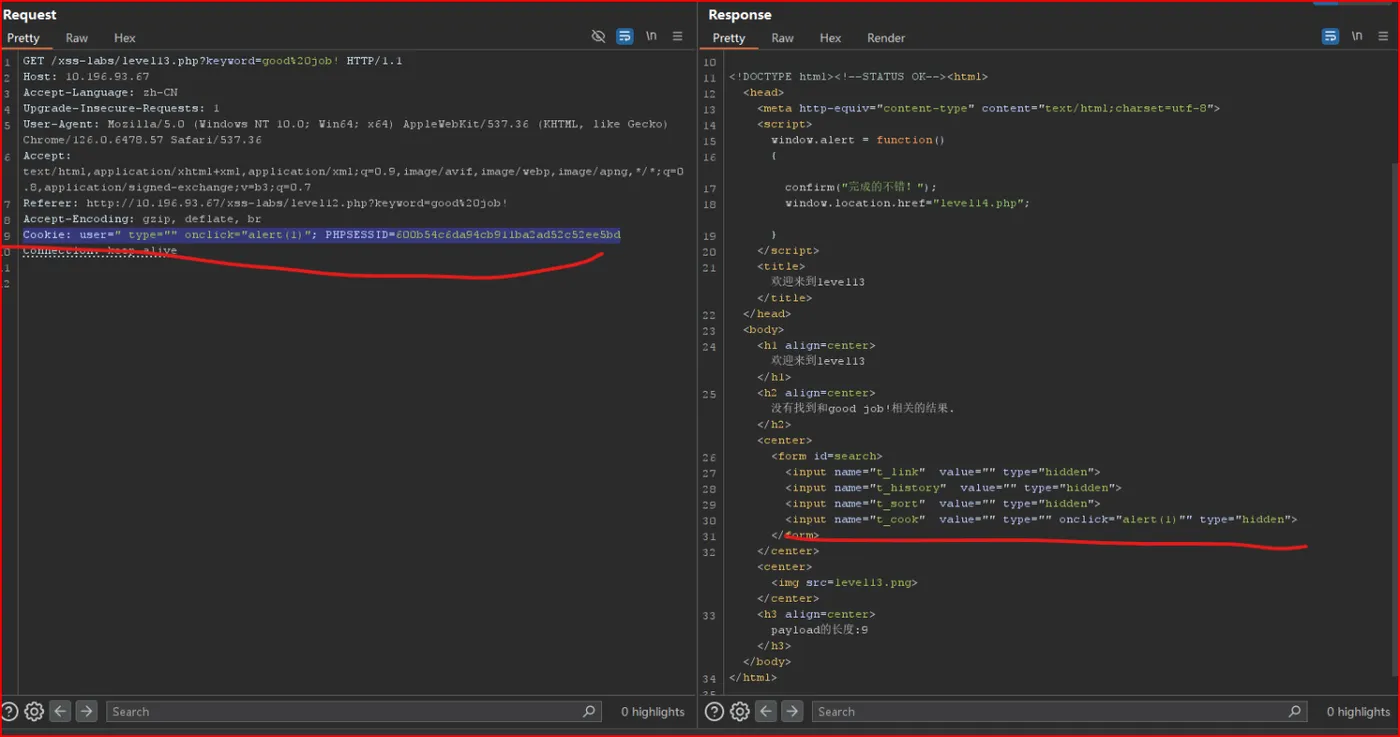Go to next match arrow under Request
This screenshot has height=737, width=1400.
pyautogui.click(x=87, y=711)
